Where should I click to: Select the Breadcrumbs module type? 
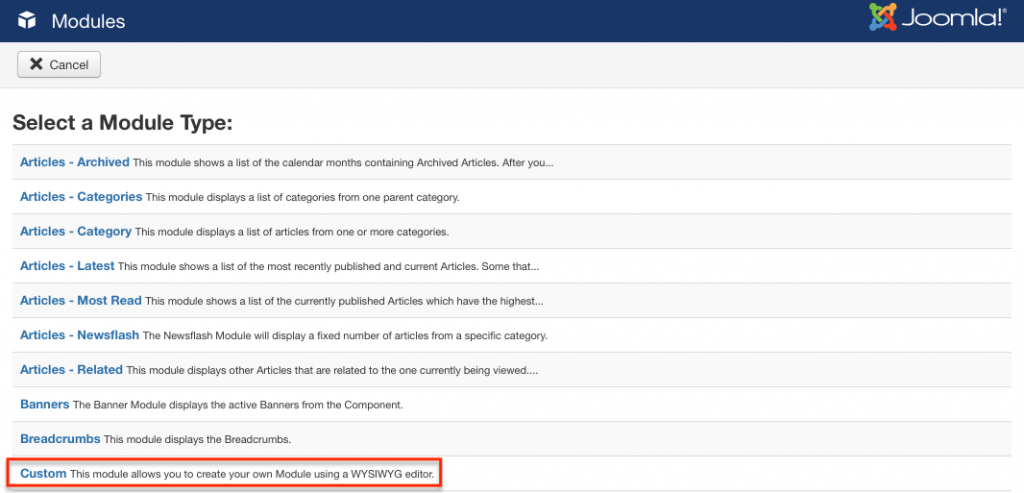60,439
